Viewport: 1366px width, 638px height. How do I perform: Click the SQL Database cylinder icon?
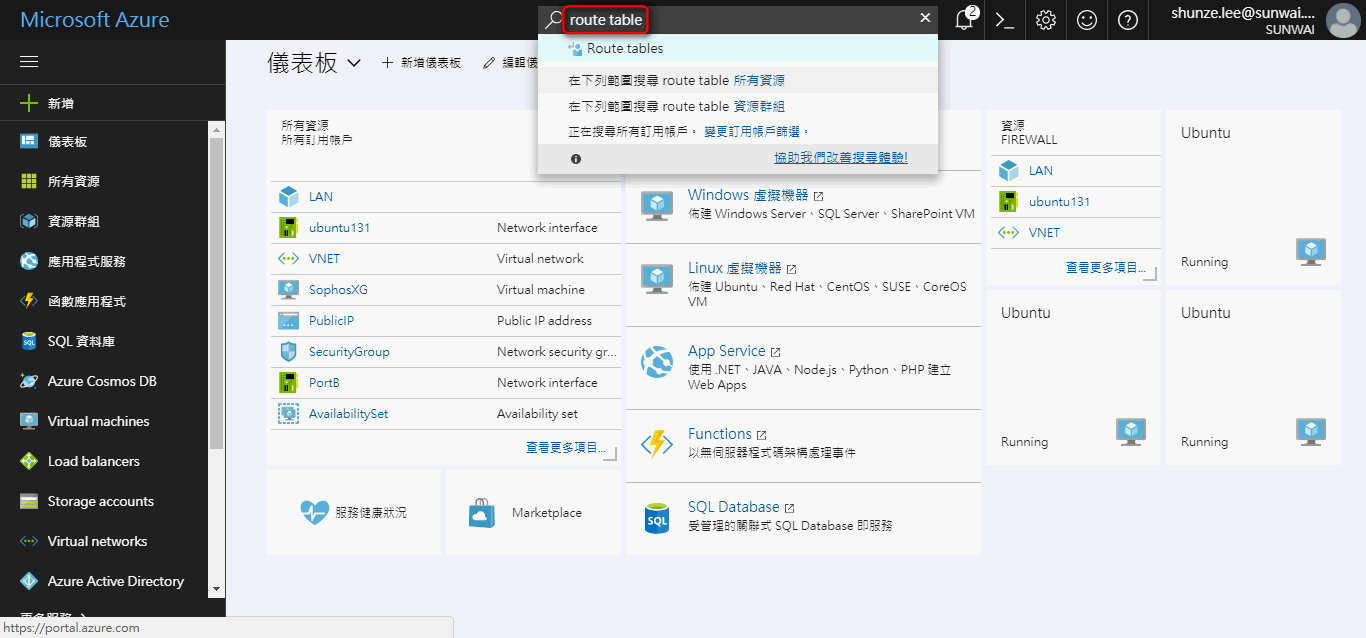pos(657,518)
